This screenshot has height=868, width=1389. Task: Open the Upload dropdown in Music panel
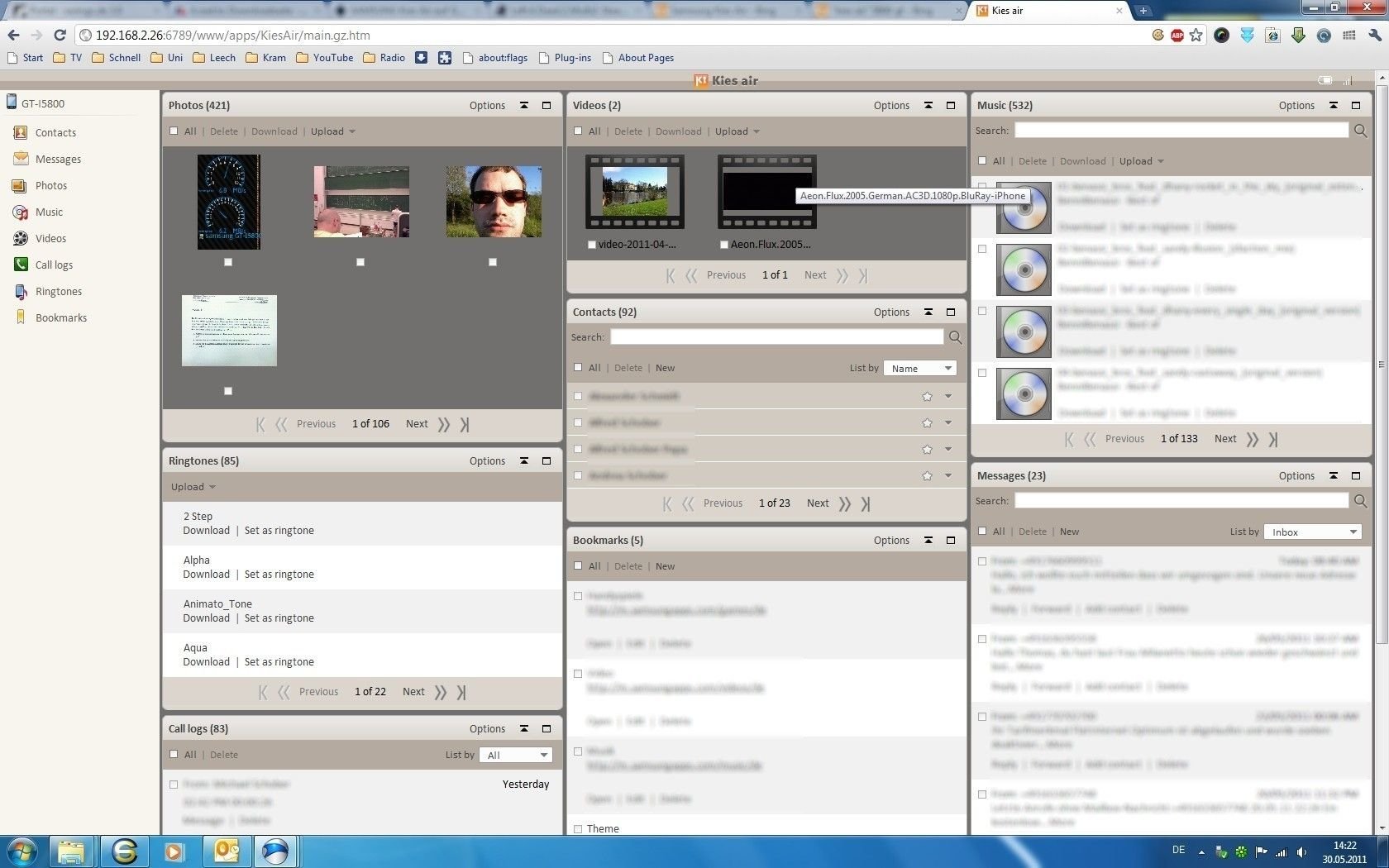tap(1142, 161)
